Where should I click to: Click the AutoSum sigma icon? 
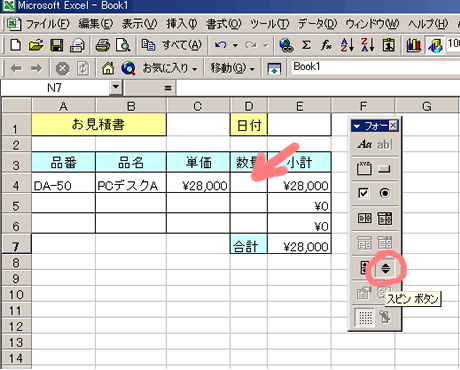click(x=306, y=45)
